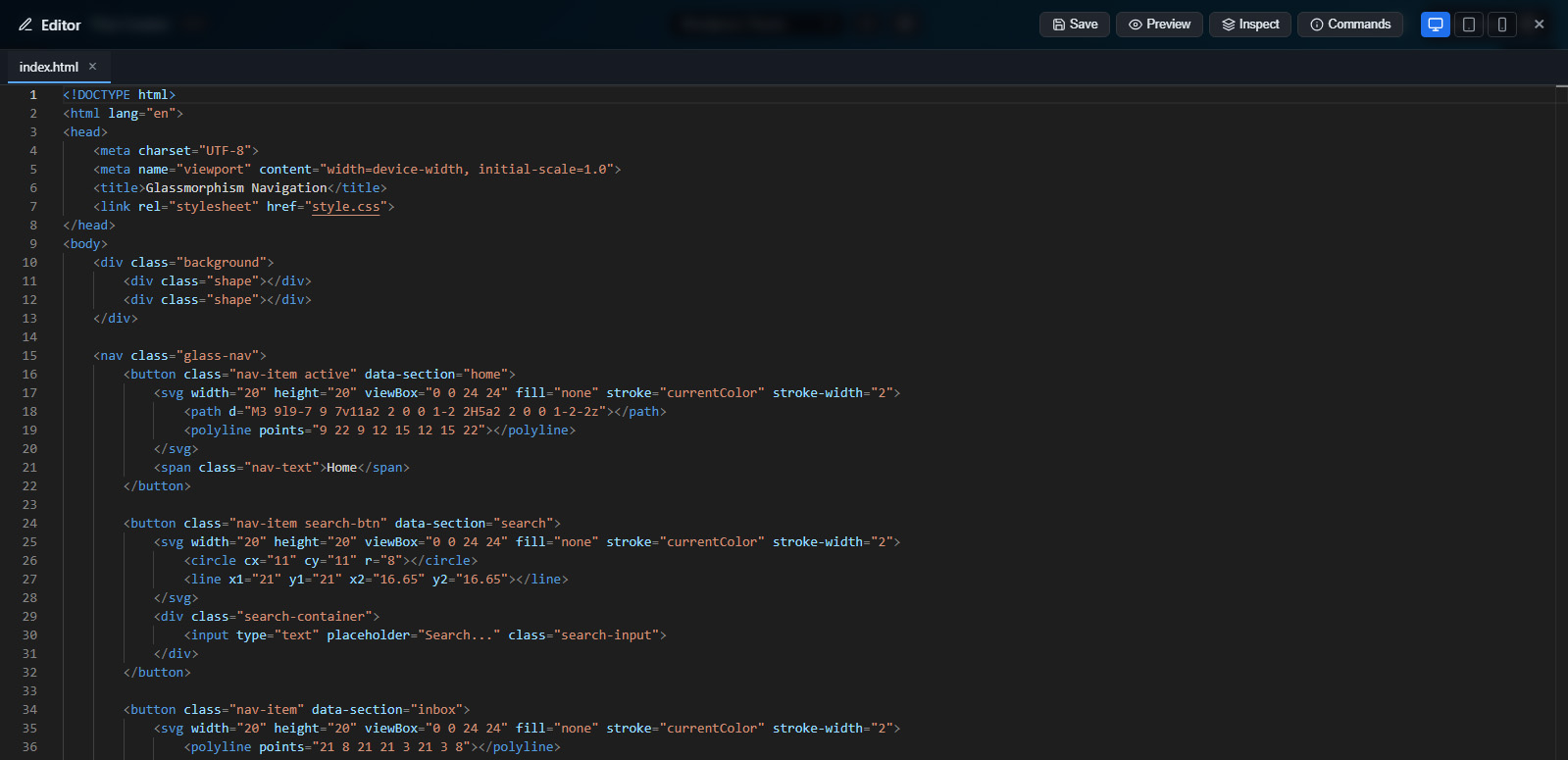Viewport: 1568px width, 760px height.
Task: Click the "glass-nav" class value
Action: (x=218, y=356)
